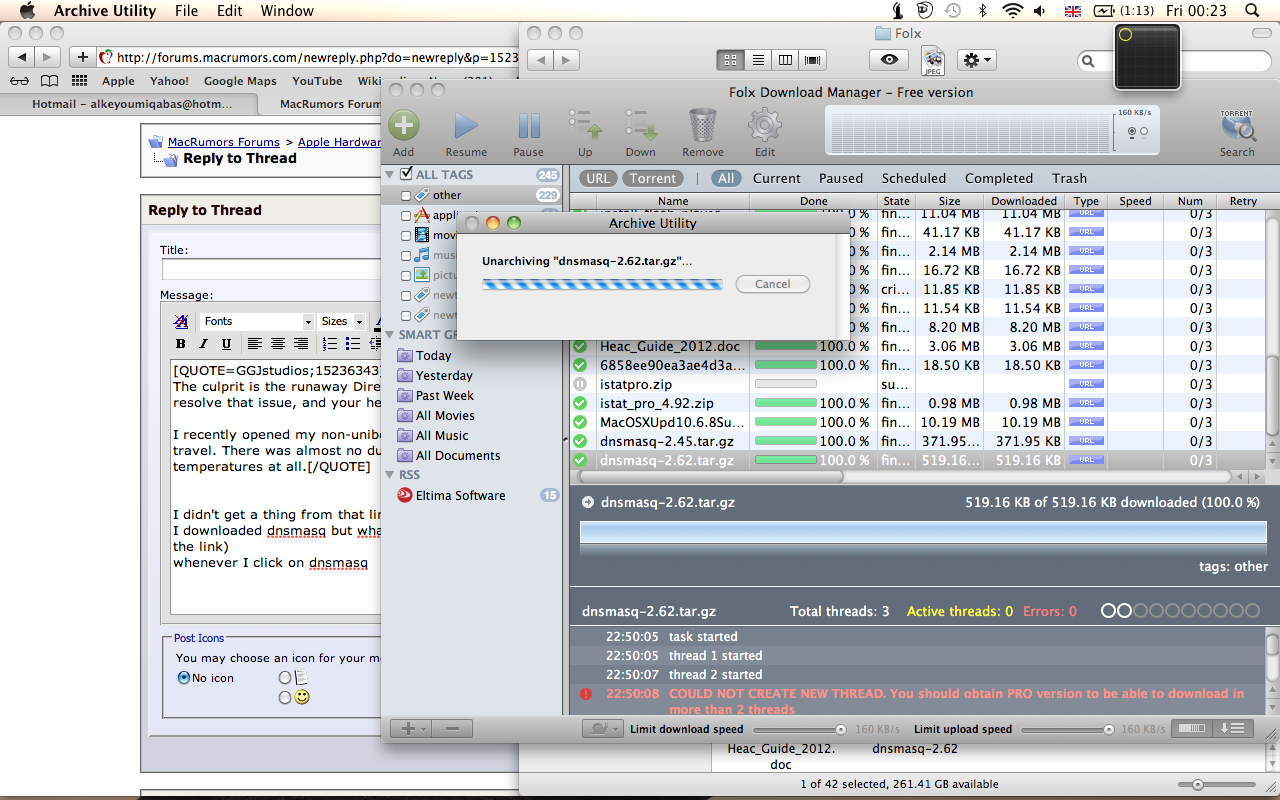Click the Resume download icon
The width and height of the screenshot is (1280, 800).
pyautogui.click(x=466, y=126)
